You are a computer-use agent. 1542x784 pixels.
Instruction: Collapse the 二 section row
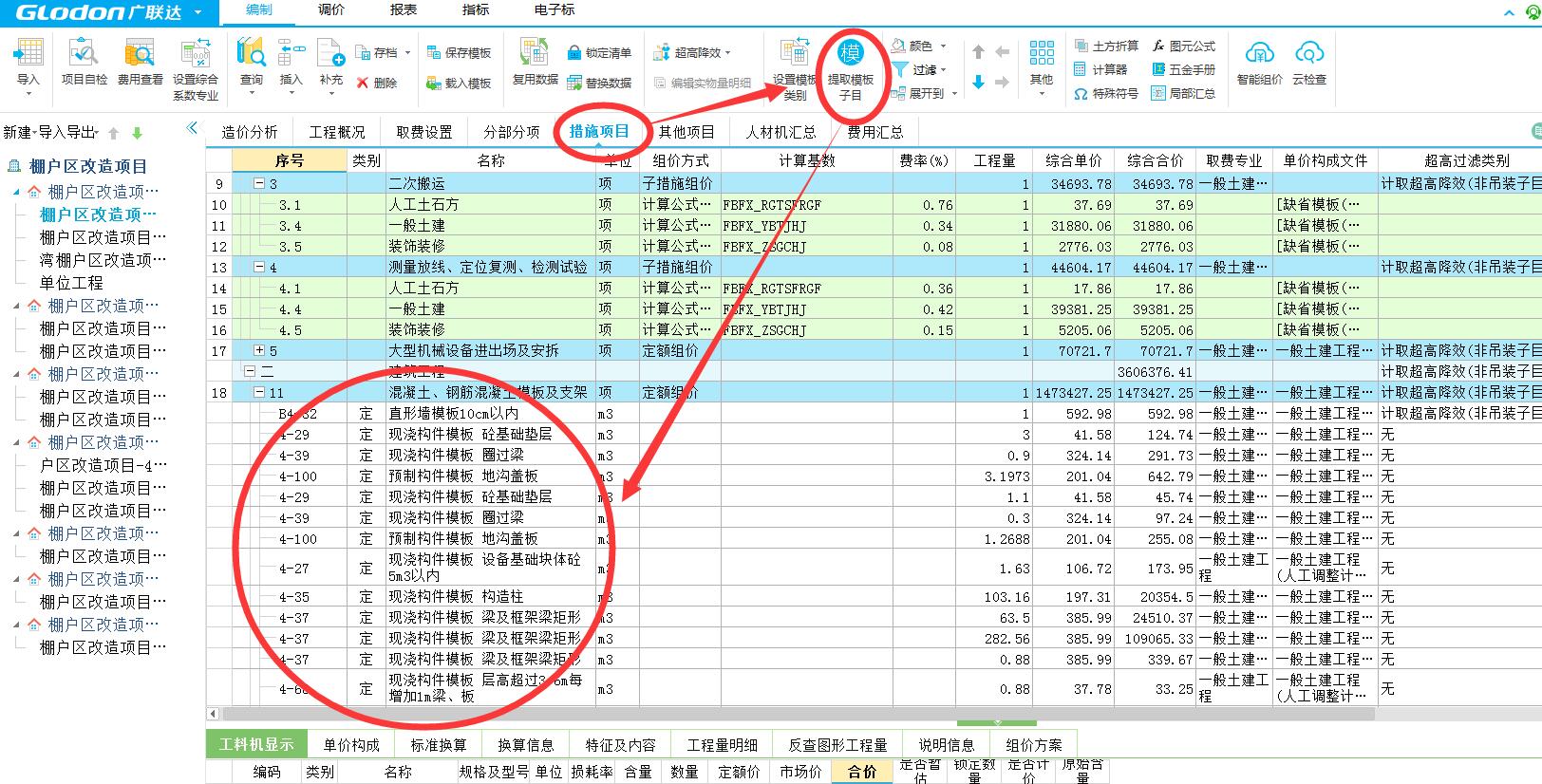pos(250,371)
